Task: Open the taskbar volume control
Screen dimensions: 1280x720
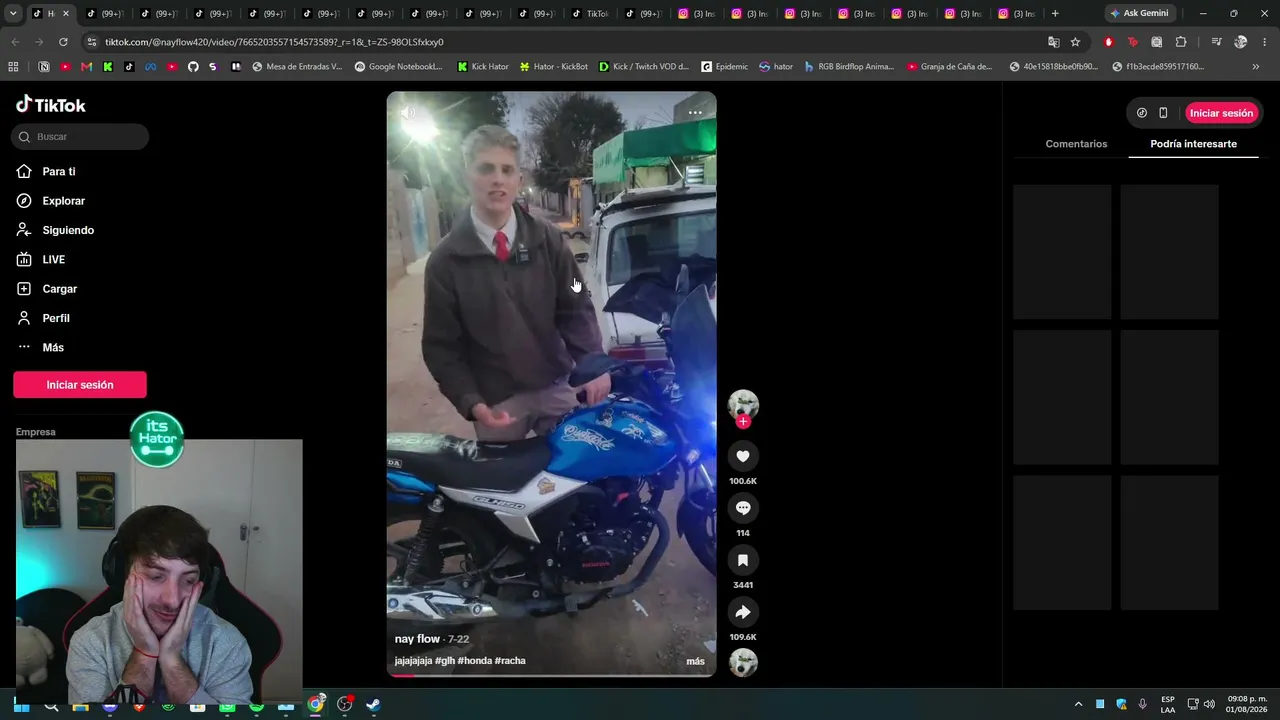Action: [1210, 704]
